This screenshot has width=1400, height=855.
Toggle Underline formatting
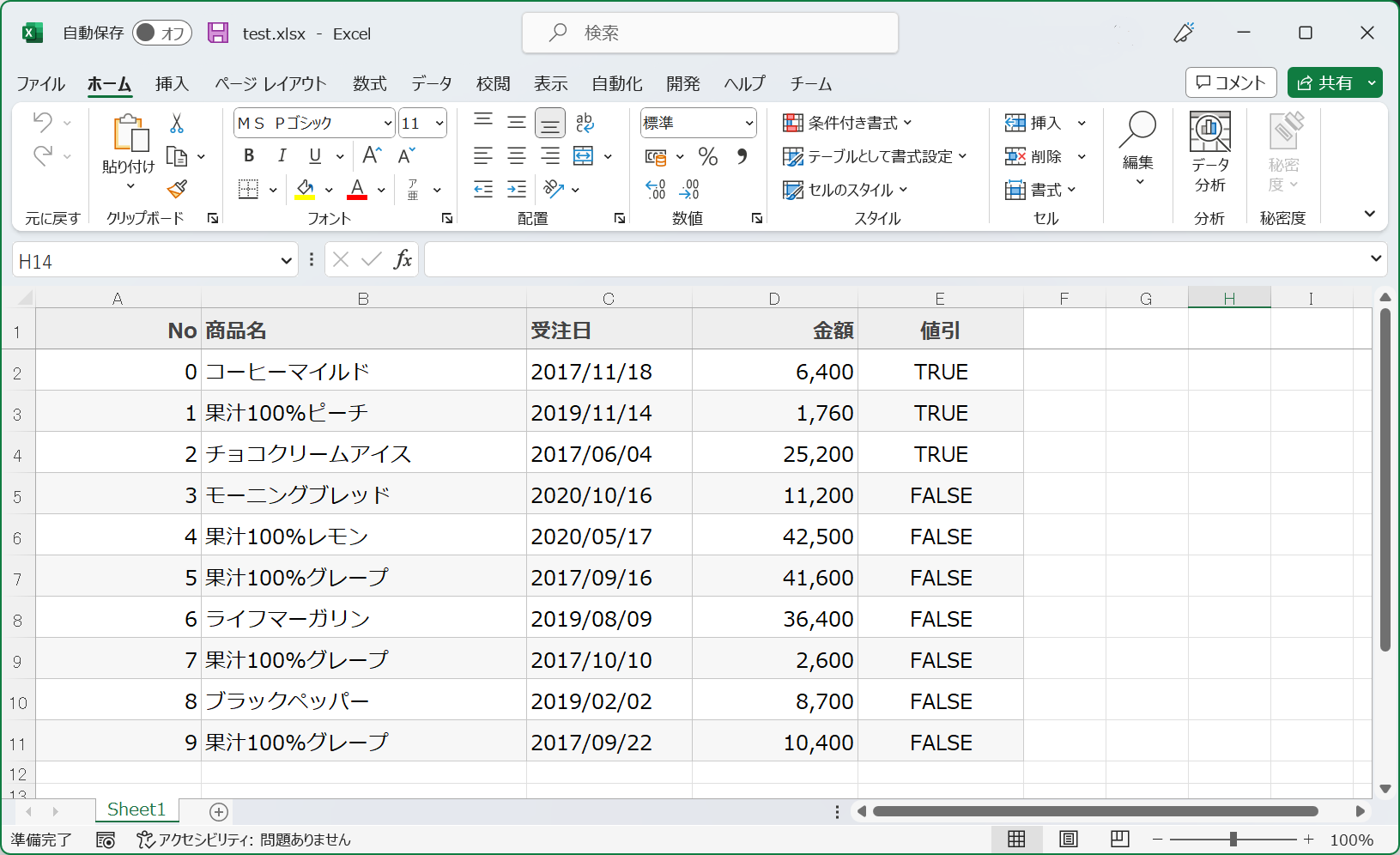pos(315,155)
